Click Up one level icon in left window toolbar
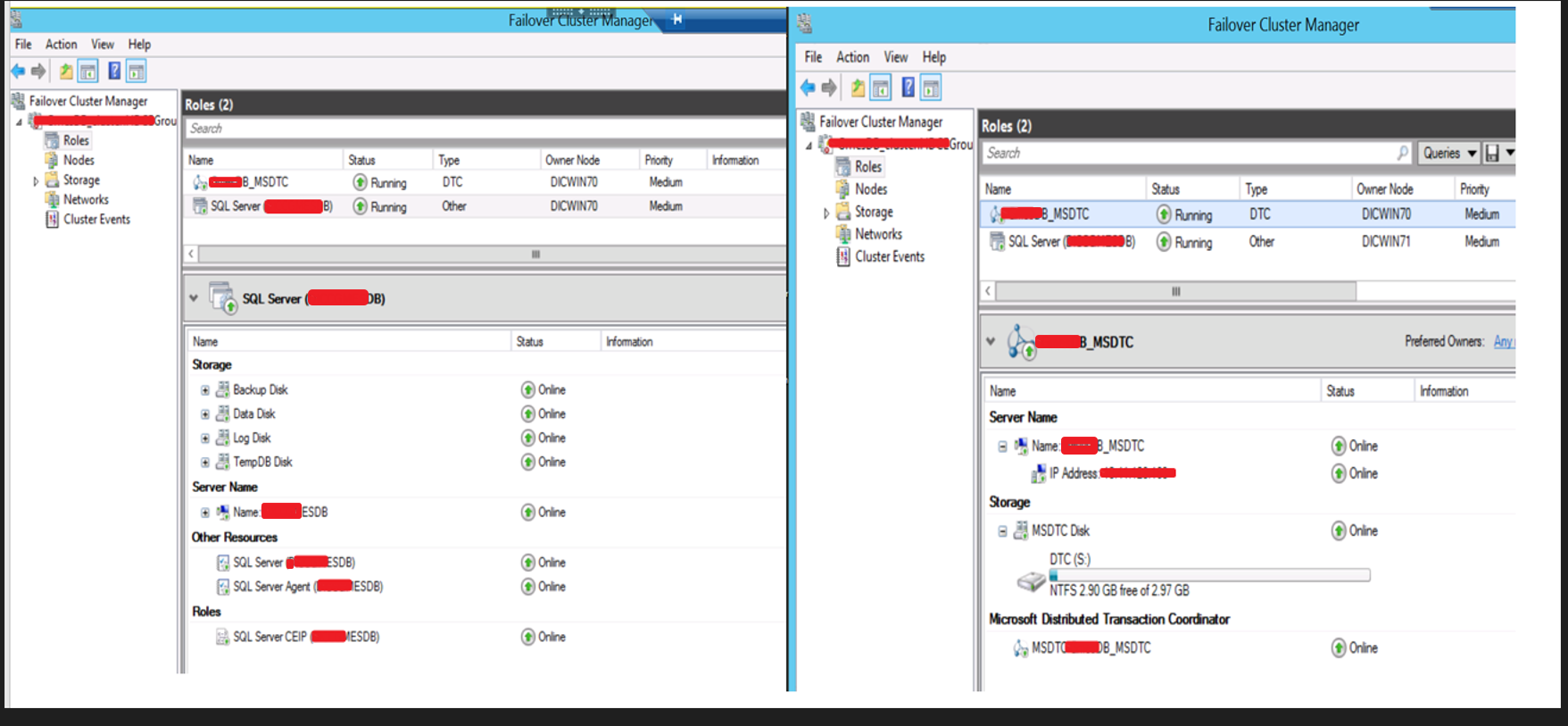 pos(66,71)
